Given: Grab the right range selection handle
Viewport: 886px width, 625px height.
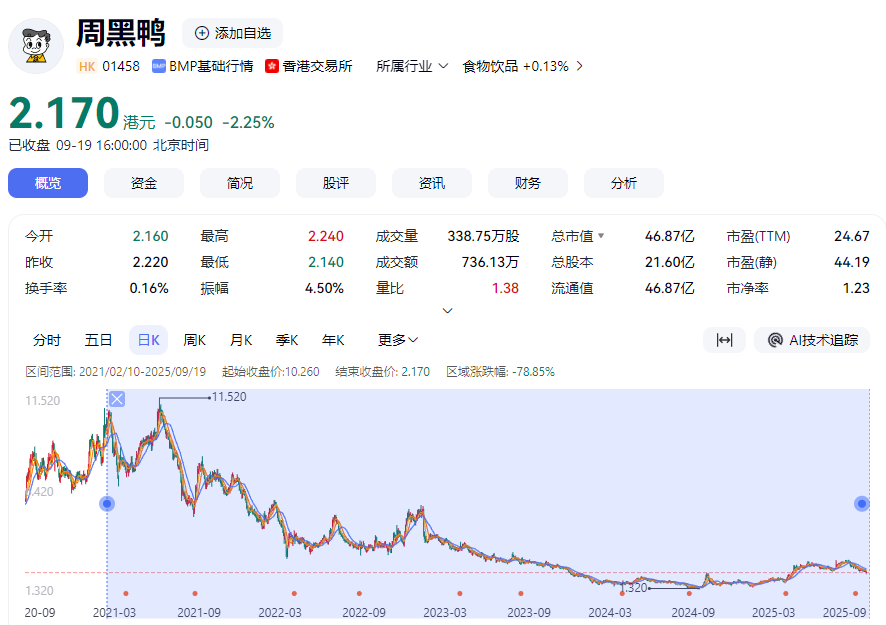Looking at the screenshot, I should [x=862, y=504].
